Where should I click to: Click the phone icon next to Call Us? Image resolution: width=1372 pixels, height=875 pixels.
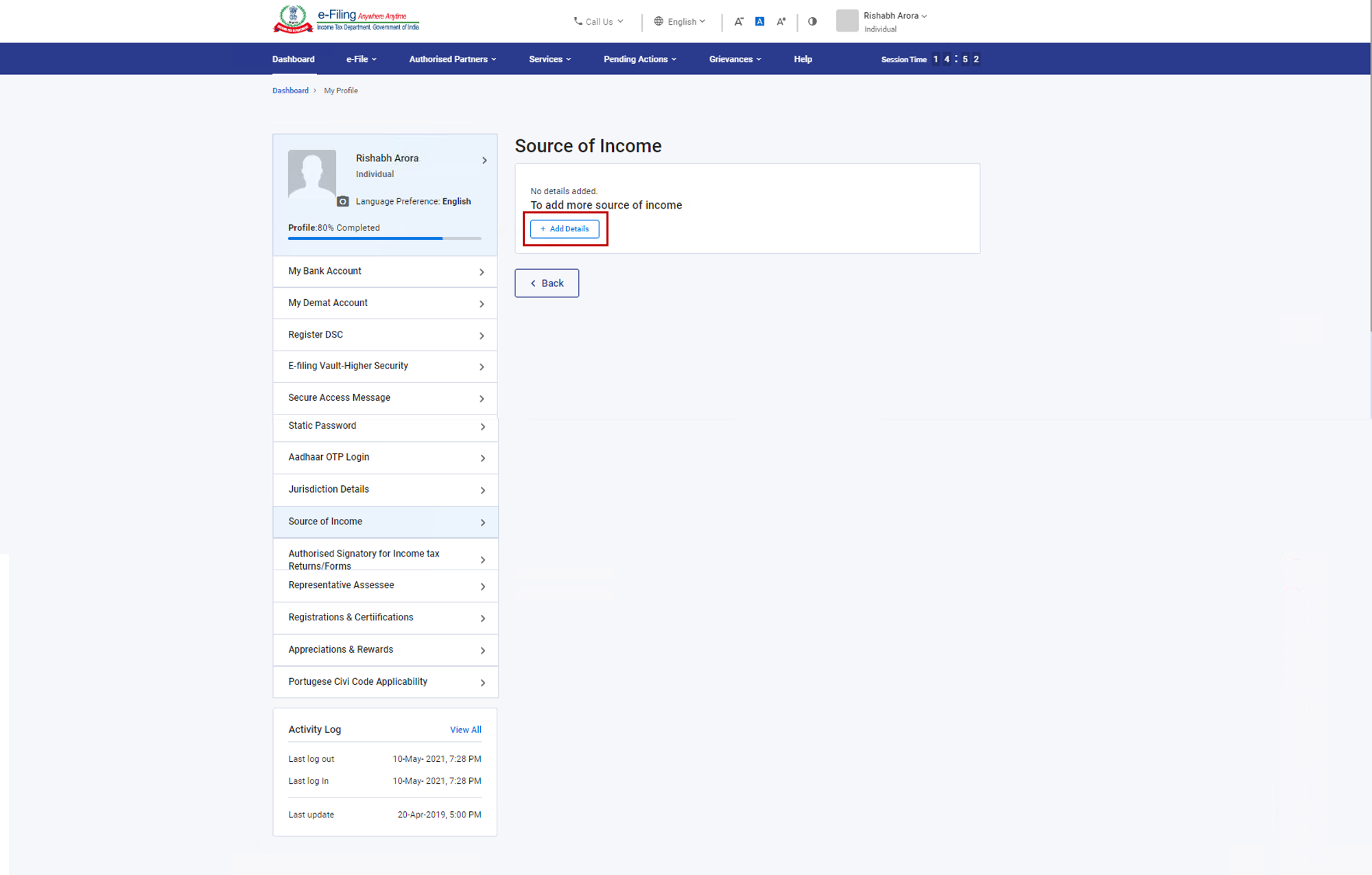(577, 21)
